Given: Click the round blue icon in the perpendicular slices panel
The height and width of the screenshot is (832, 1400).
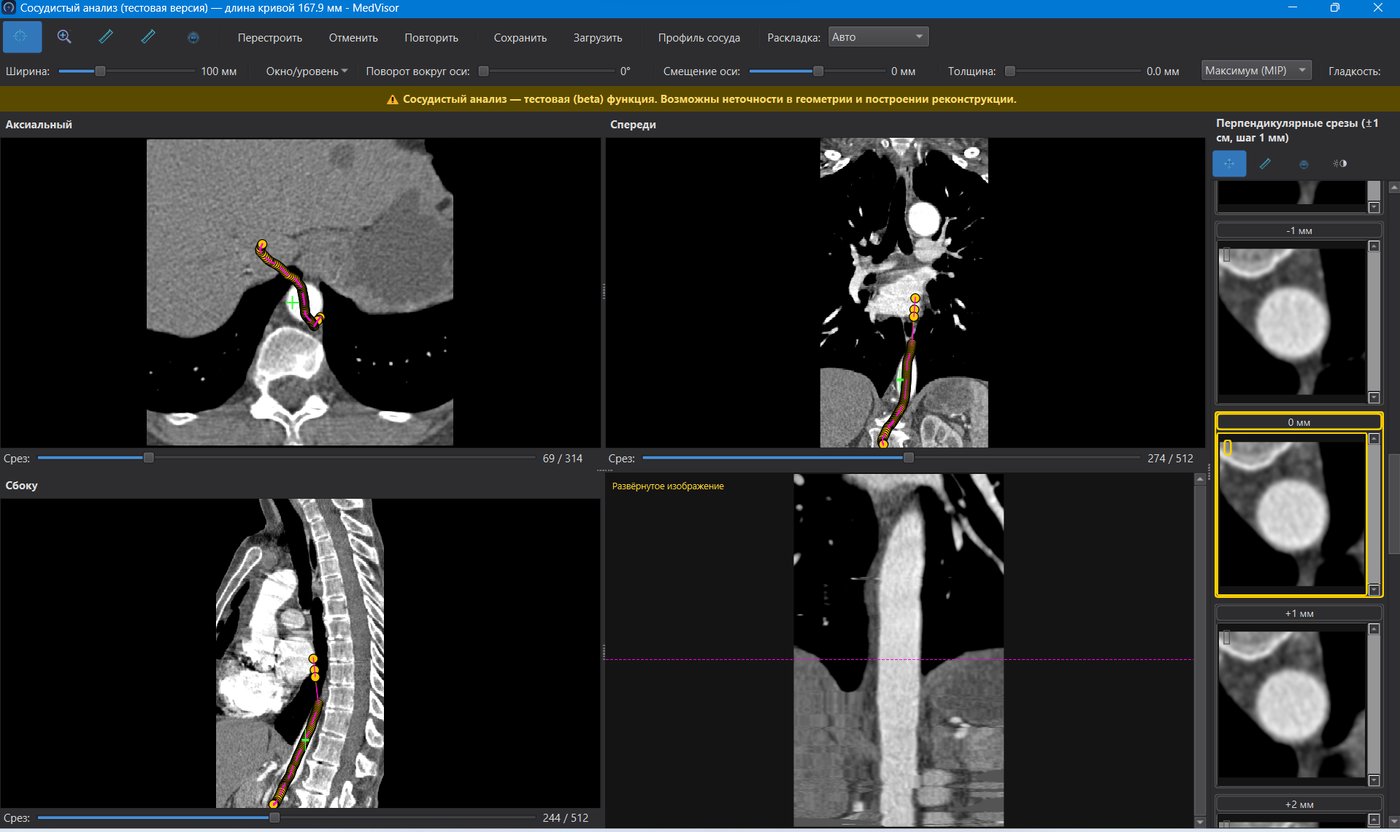Looking at the screenshot, I should click(1303, 163).
